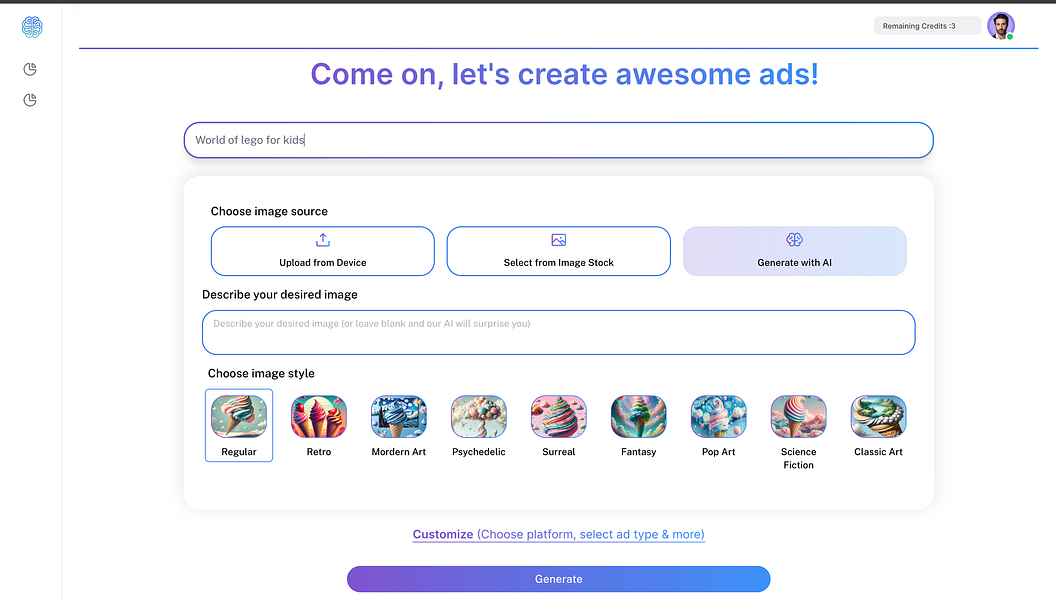1056x600 pixels.
Task: Open the lower pie chart sidebar icon
Action: pyautogui.click(x=30, y=100)
